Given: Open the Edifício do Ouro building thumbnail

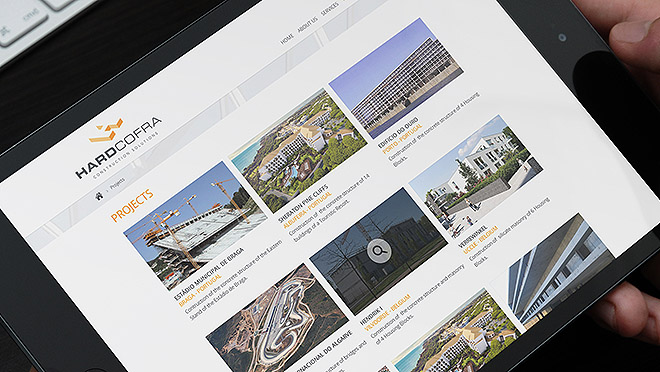Looking at the screenshot, I should coord(396,78).
